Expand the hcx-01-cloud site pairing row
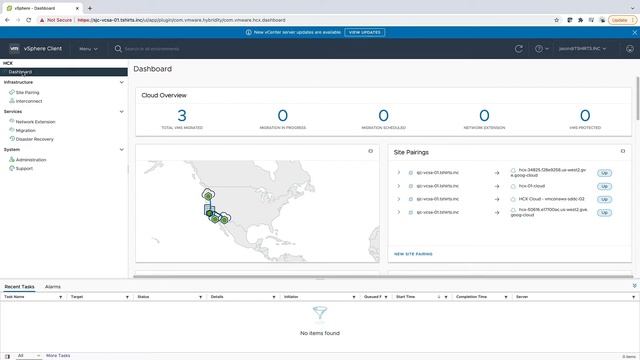 click(399, 186)
